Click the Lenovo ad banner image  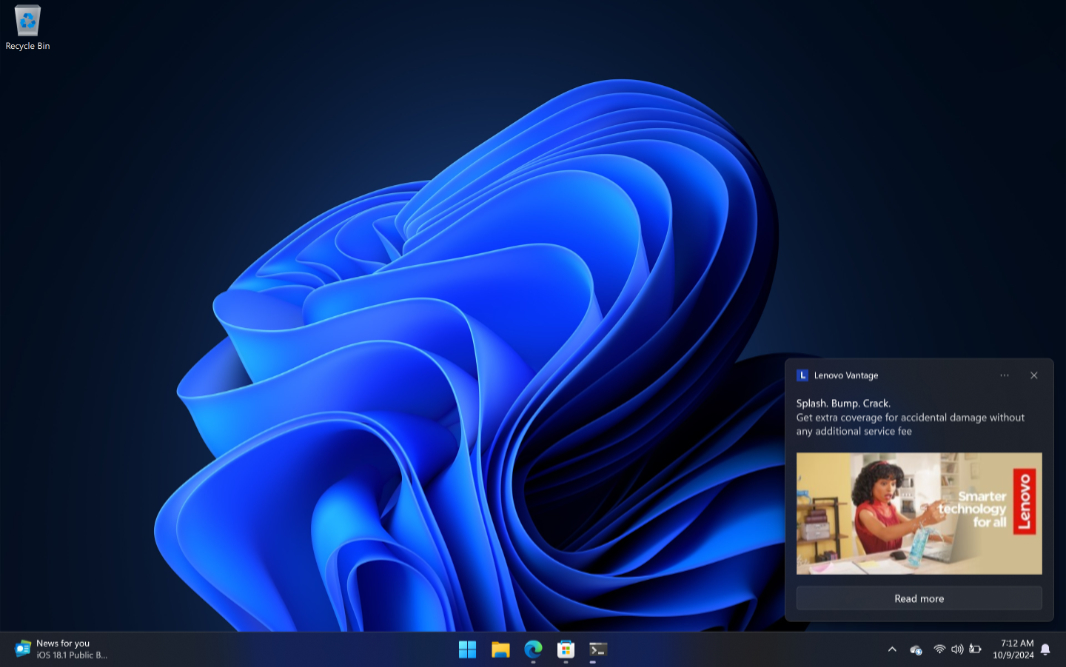(x=918, y=513)
